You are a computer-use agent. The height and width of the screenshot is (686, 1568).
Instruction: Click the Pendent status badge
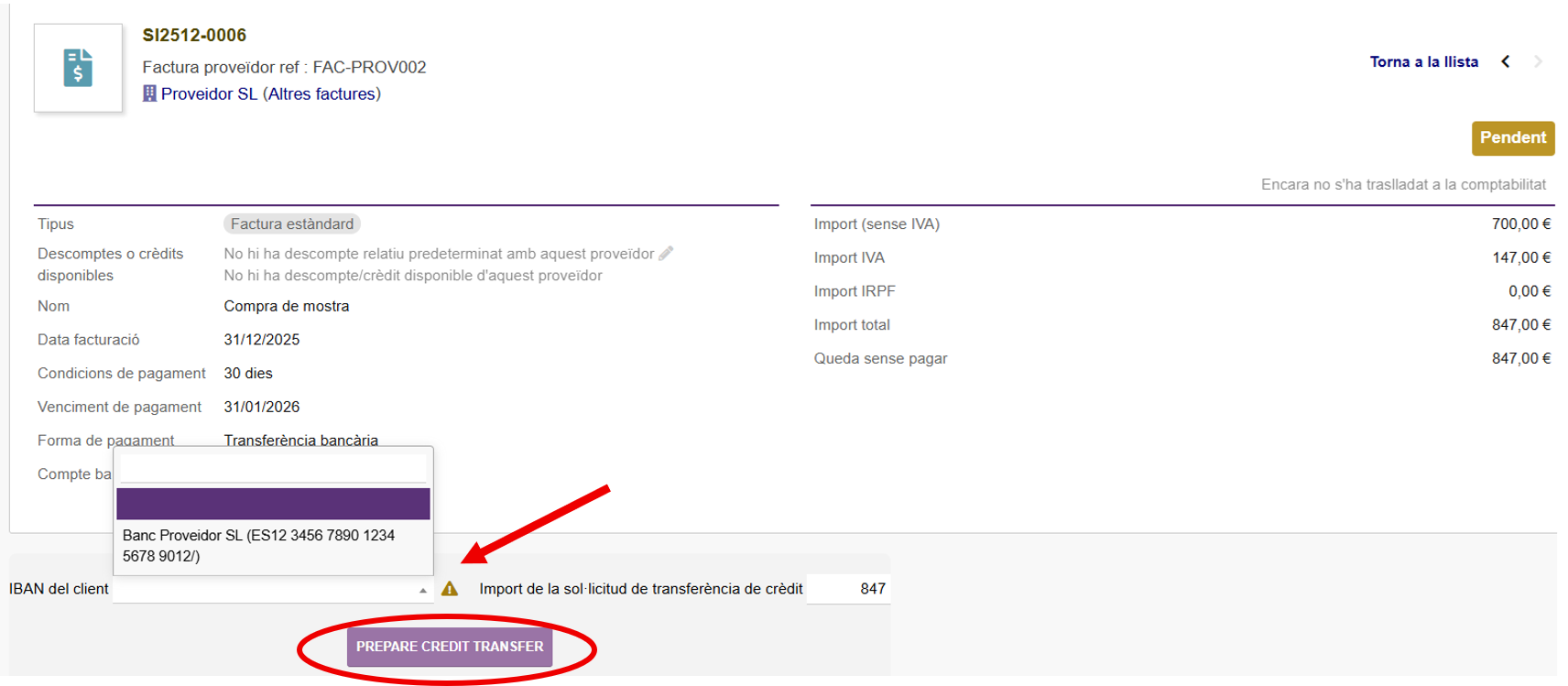point(1512,137)
